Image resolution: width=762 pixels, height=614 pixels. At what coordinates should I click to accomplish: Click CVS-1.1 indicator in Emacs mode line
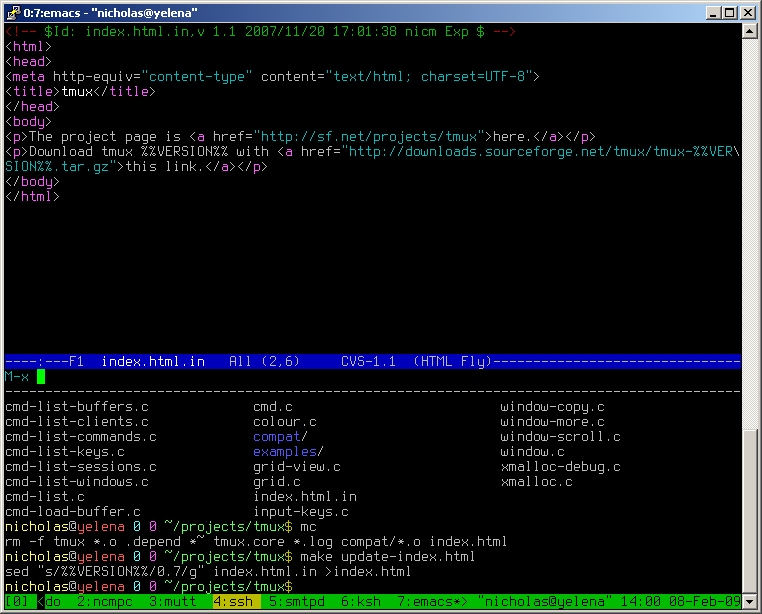tap(368, 362)
